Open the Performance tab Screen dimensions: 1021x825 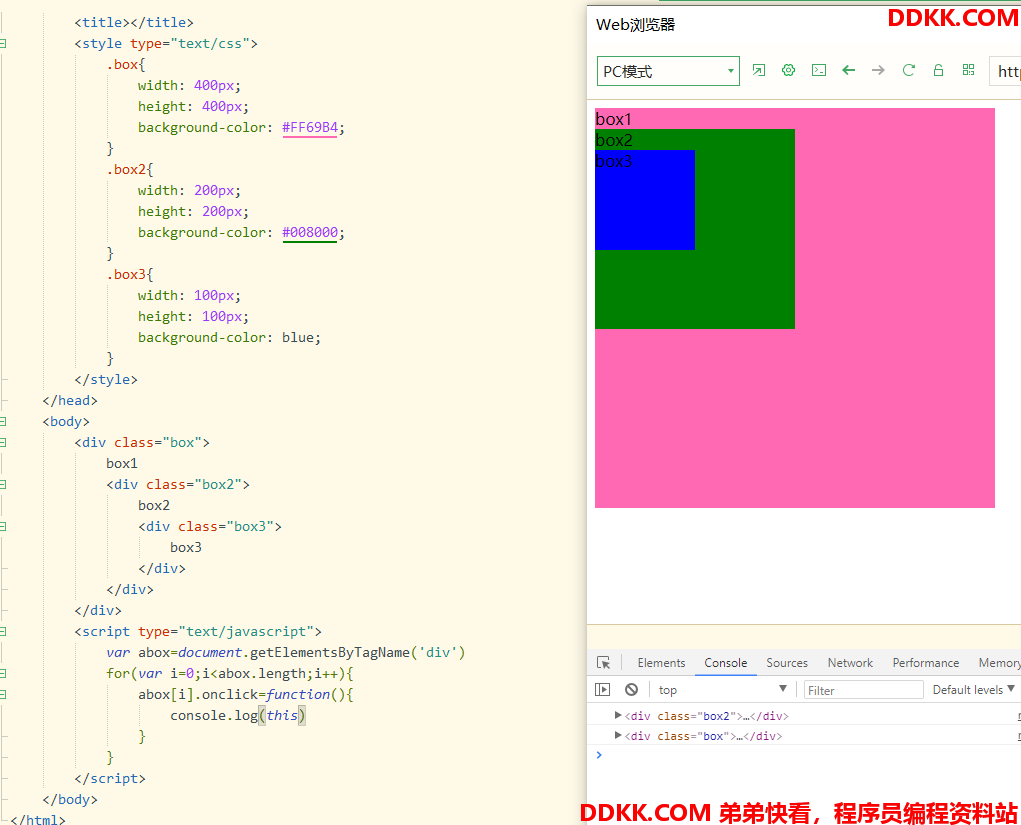pyautogui.click(x=925, y=663)
